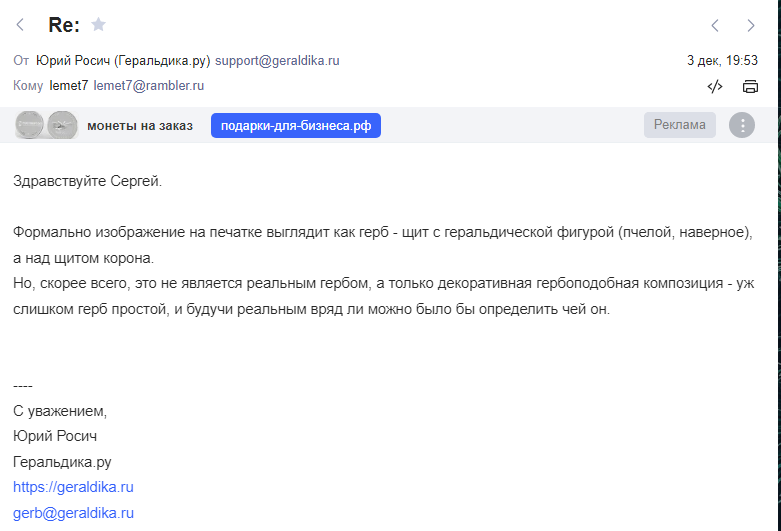
Task: View the email source code icon
Action: coord(715,87)
